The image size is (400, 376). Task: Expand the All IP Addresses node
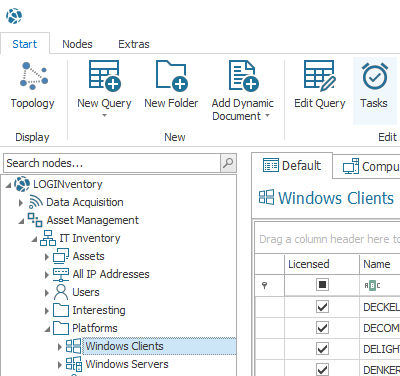[x=47, y=274]
